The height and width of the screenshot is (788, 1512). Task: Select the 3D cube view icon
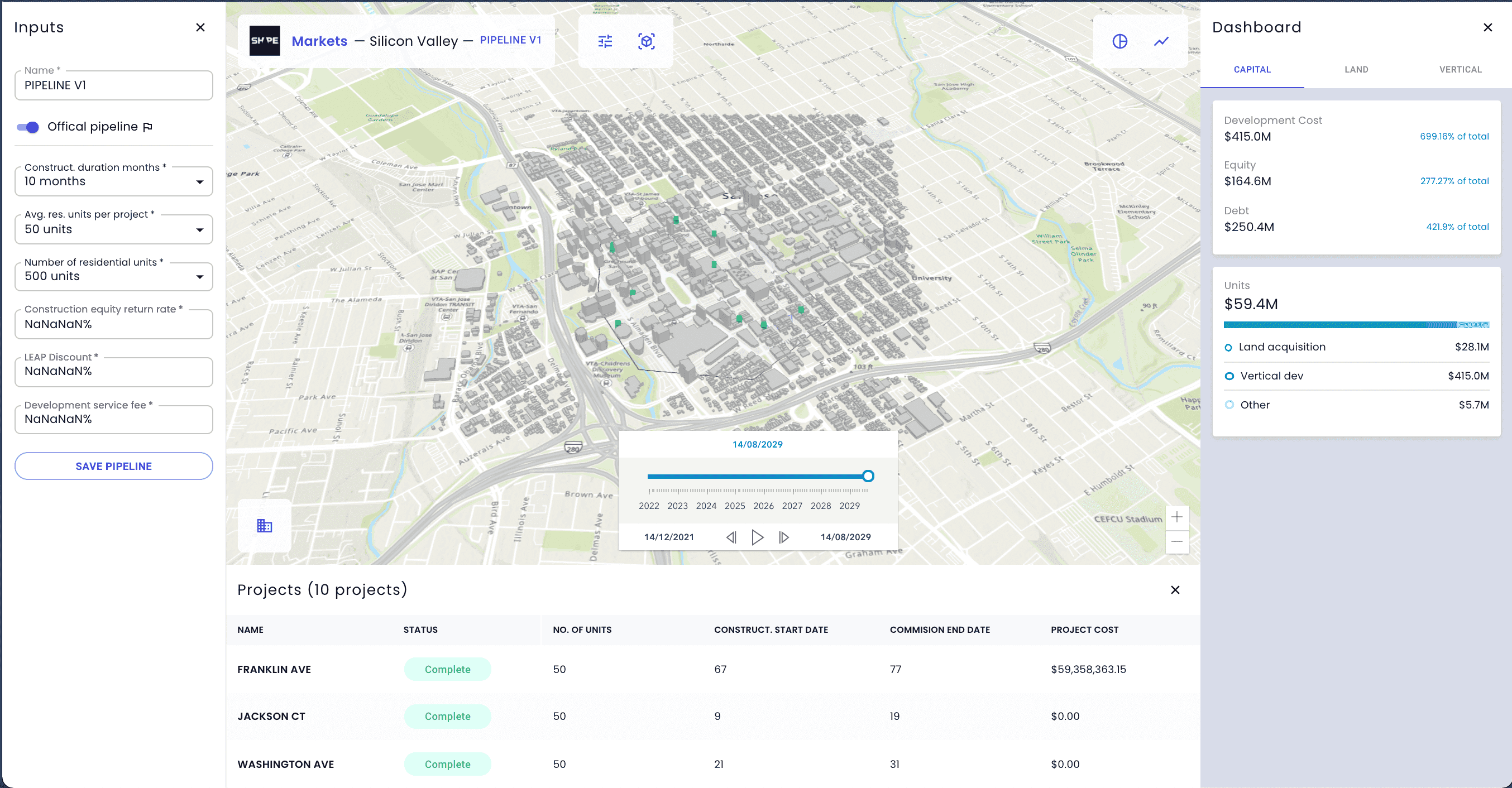(646, 41)
